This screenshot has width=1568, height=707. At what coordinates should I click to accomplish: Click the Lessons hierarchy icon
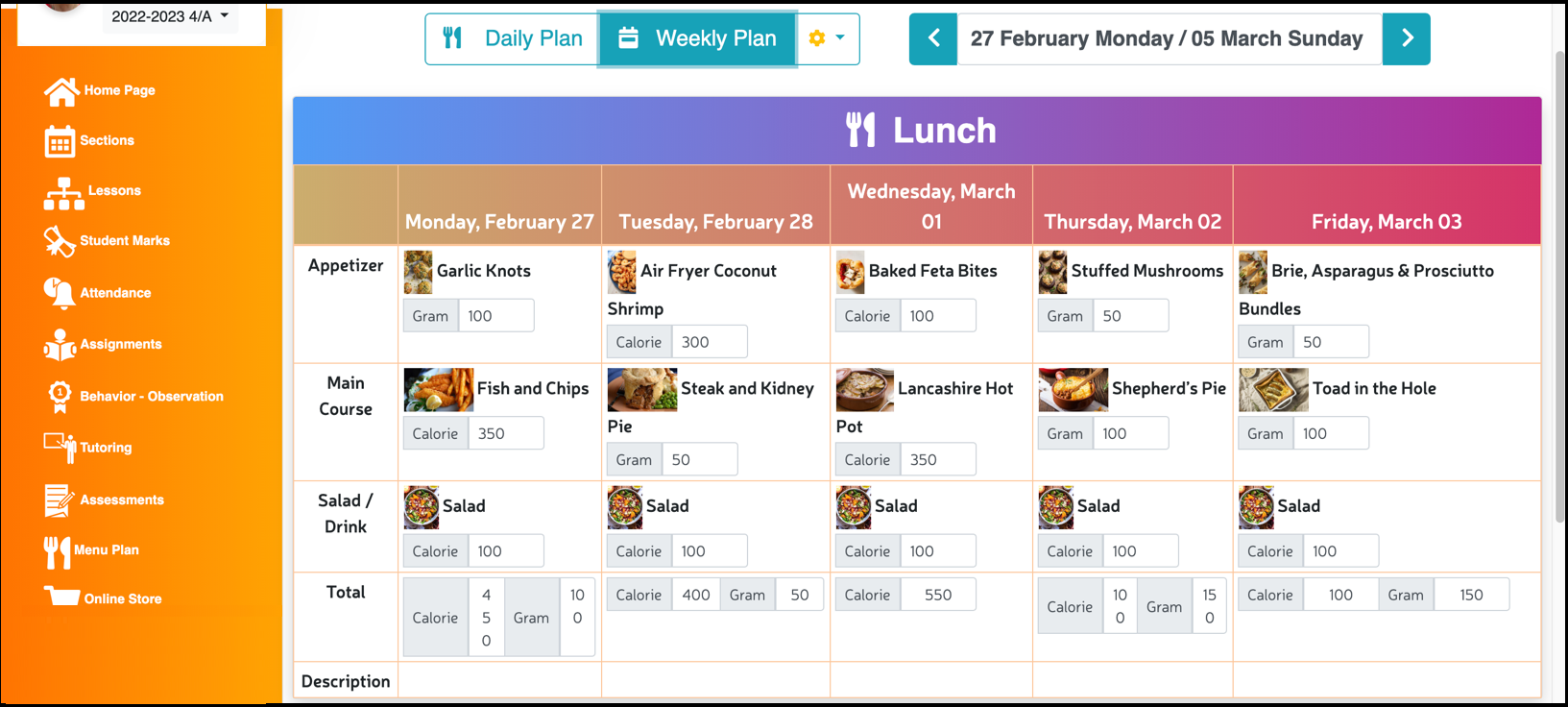[x=63, y=193]
